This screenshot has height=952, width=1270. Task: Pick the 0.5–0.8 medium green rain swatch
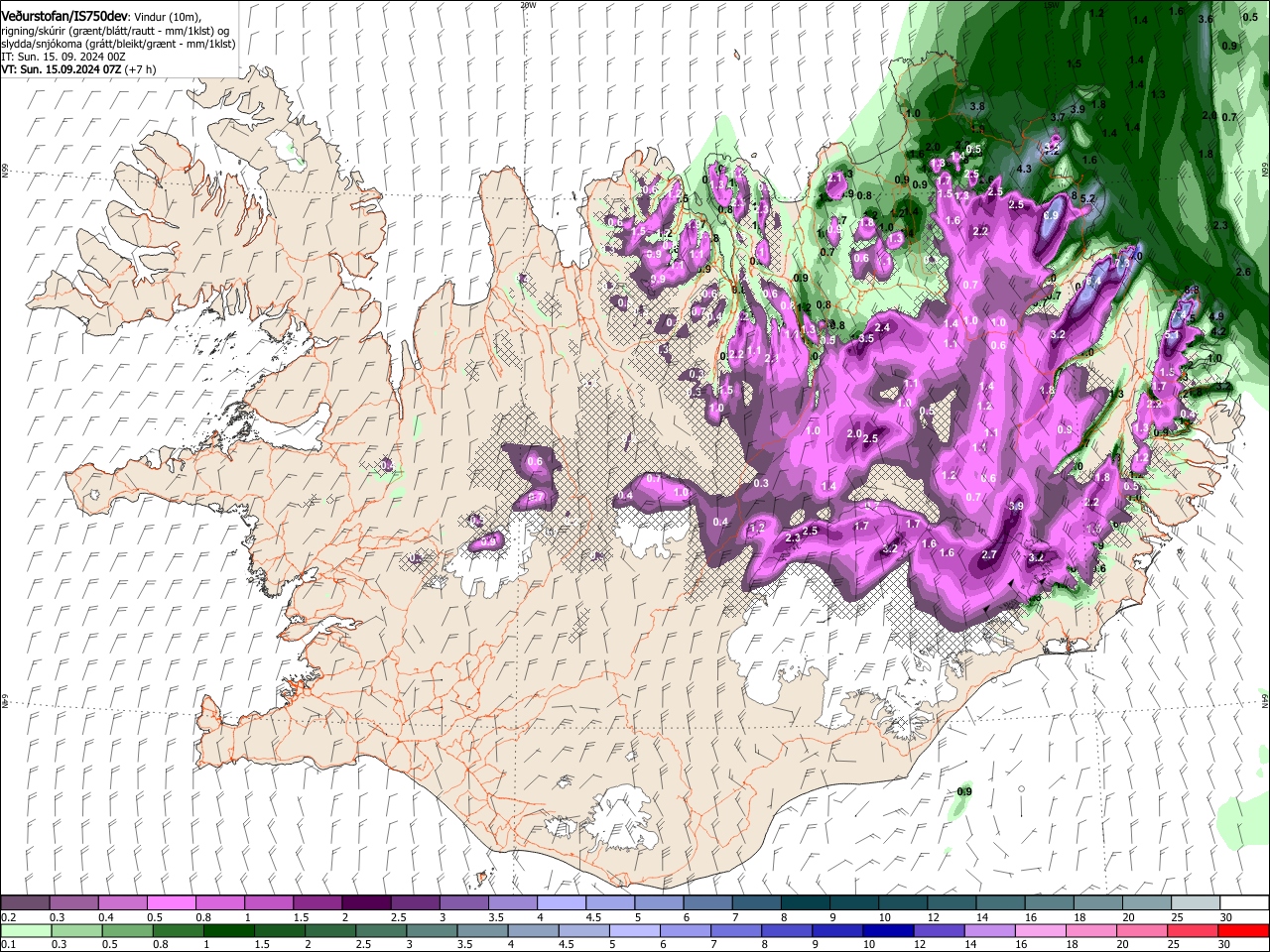(128, 931)
